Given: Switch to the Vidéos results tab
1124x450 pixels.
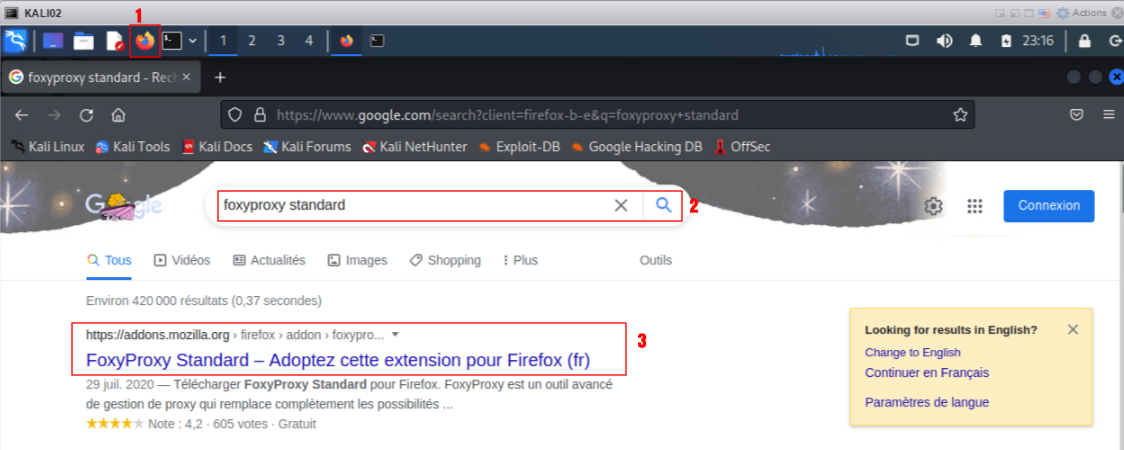Looking at the screenshot, I should coord(182,260).
